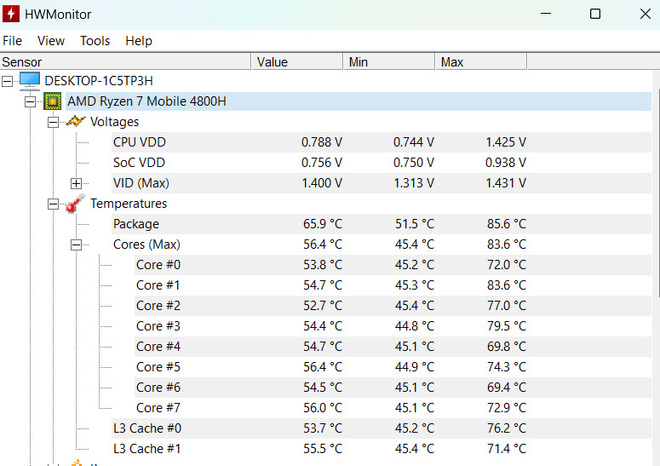The width and height of the screenshot is (660, 466).
Task: Click the Core #3 min 44.8 °C
Action: pos(414,326)
